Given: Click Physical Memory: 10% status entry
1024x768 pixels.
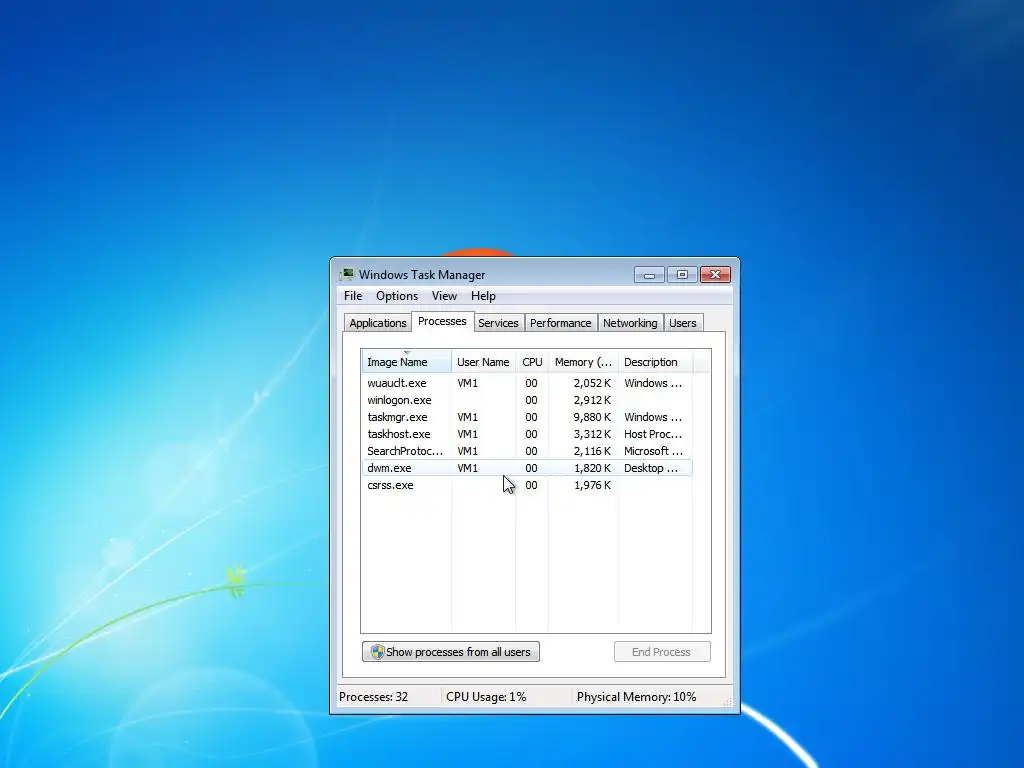Looking at the screenshot, I should click(636, 697).
